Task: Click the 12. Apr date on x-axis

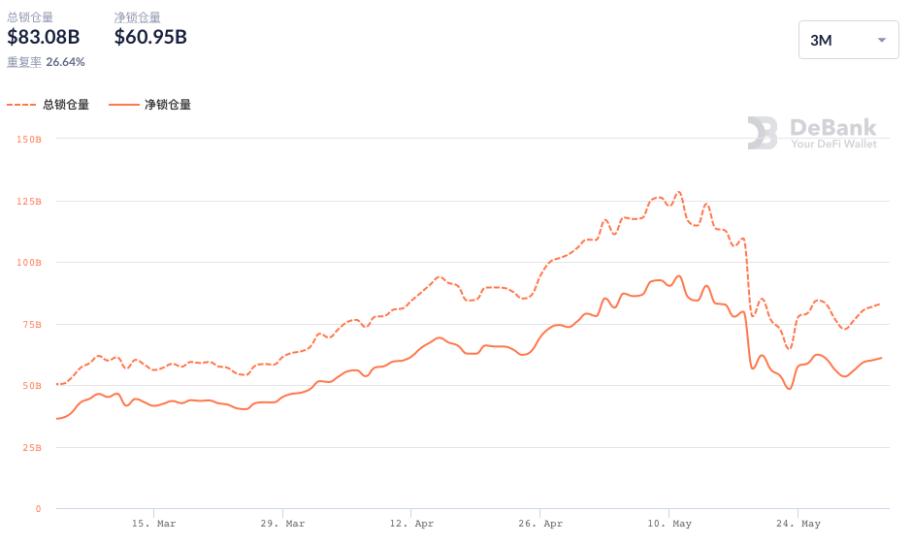Action: point(411,523)
